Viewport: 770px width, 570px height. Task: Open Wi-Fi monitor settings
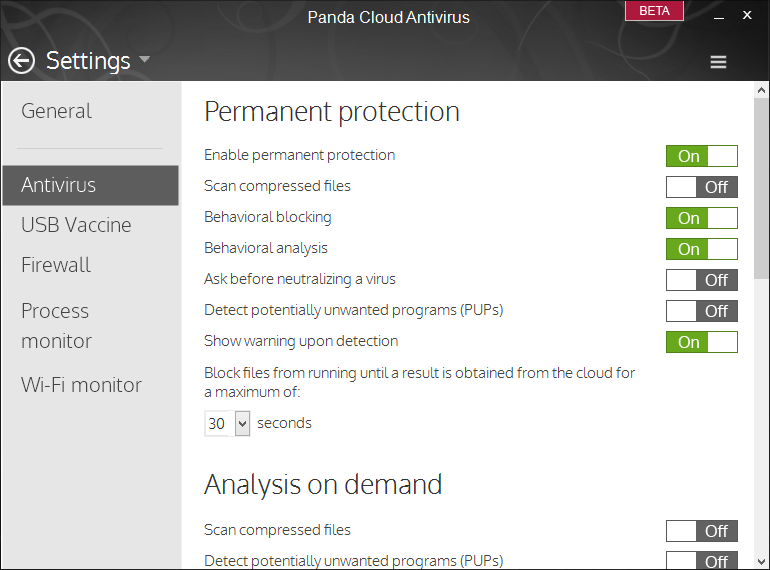[81, 385]
